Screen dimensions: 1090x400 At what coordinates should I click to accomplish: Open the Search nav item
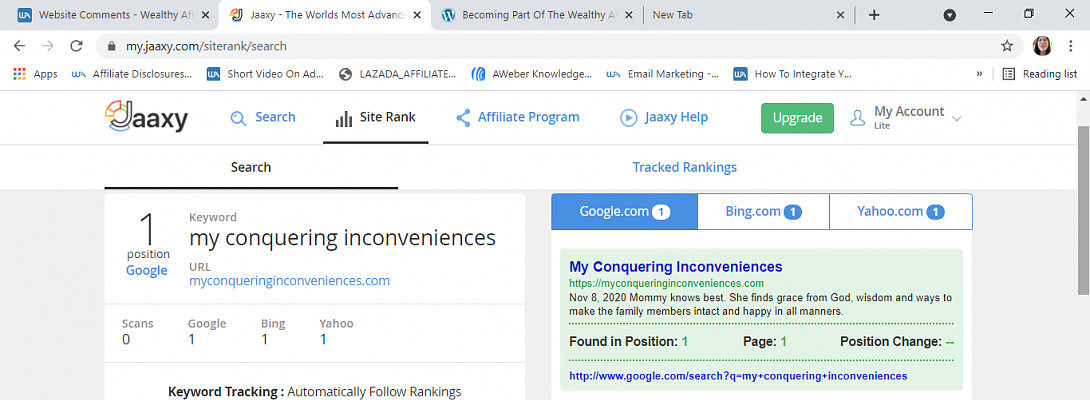pyautogui.click(x=263, y=118)
